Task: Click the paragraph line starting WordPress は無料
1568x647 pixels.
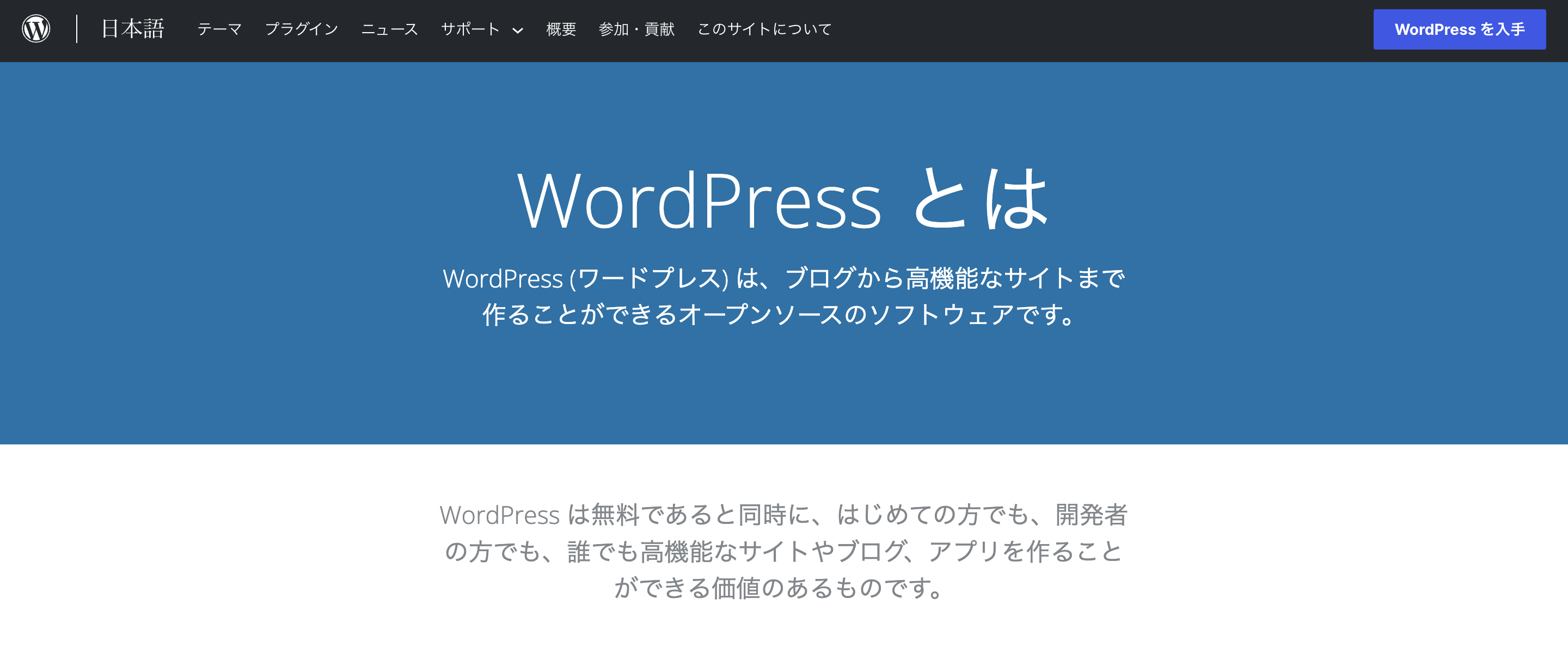Action: point(784,515)
